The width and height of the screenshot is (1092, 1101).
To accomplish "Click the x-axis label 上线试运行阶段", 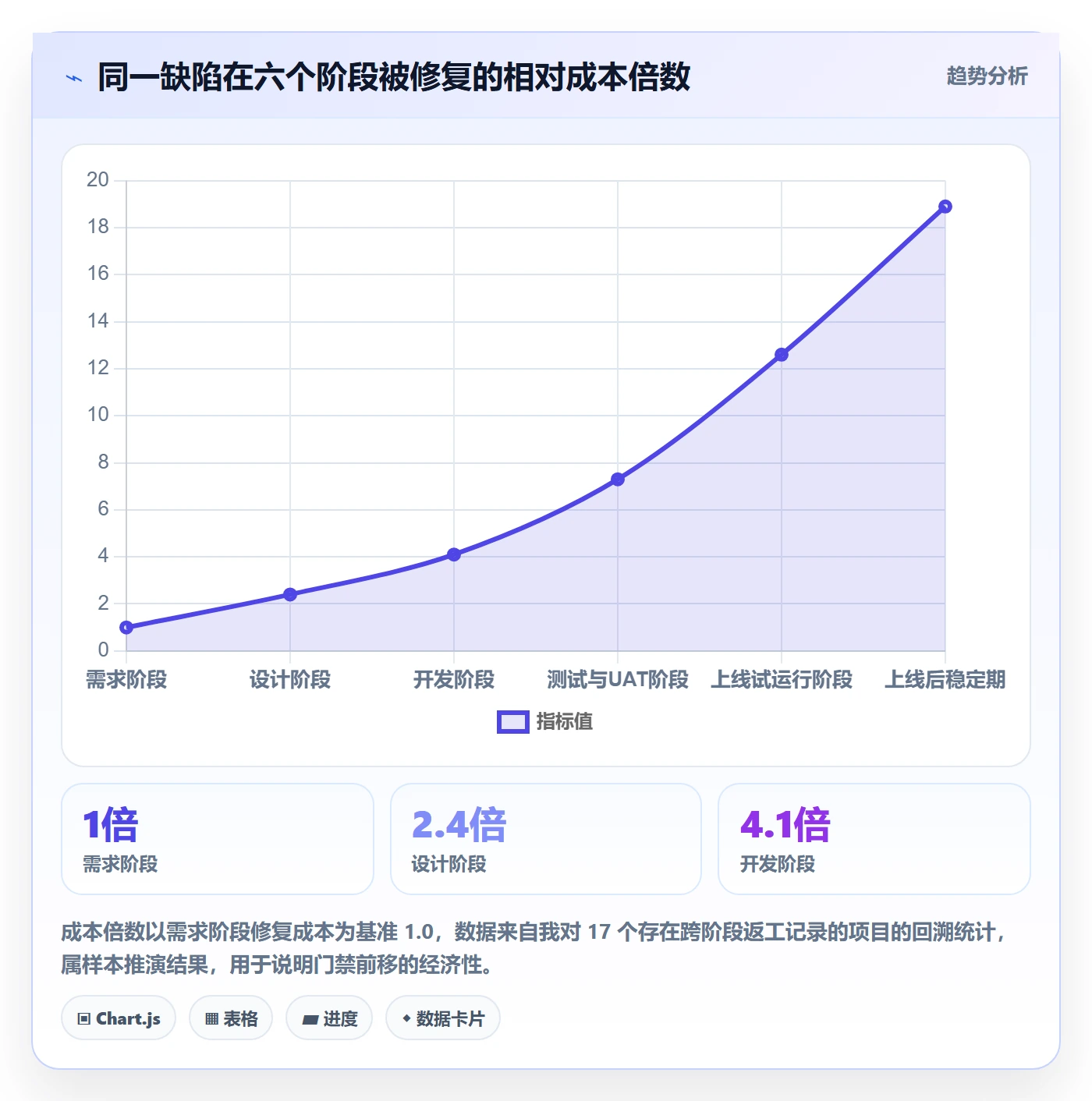I will pyautogui.click(x=782, y=680).
